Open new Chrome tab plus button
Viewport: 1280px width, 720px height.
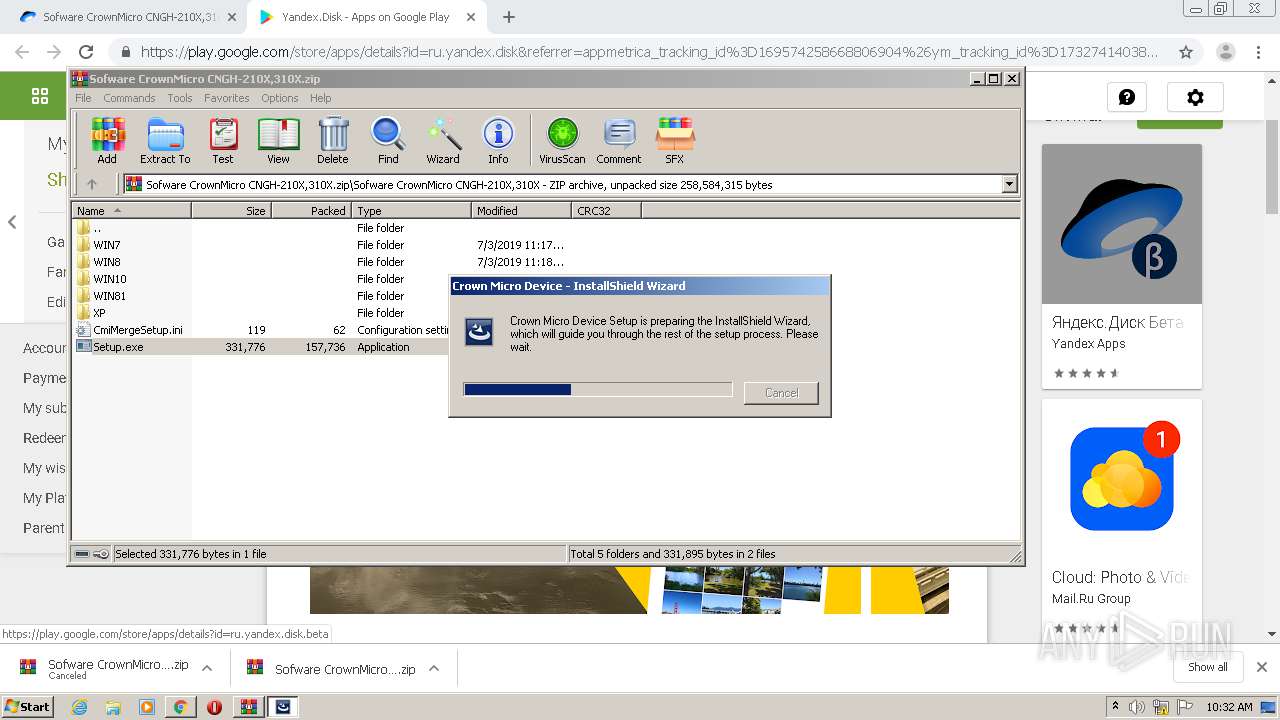[509, 17]
